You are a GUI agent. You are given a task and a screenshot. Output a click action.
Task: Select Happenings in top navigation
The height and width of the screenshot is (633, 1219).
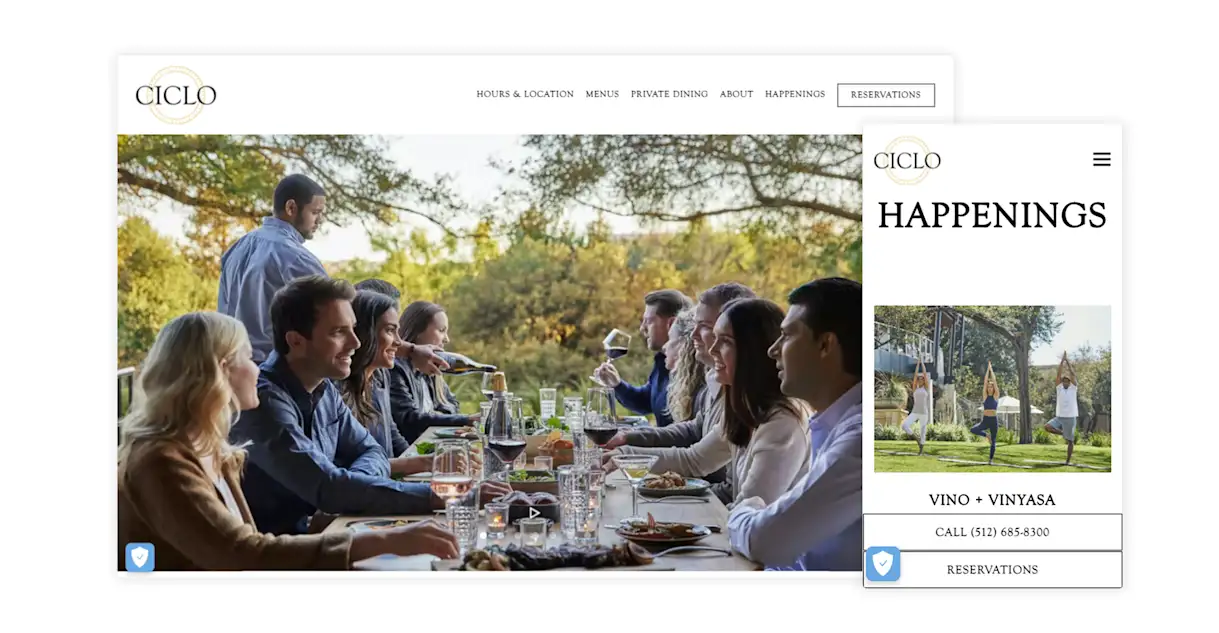[795, 94]
